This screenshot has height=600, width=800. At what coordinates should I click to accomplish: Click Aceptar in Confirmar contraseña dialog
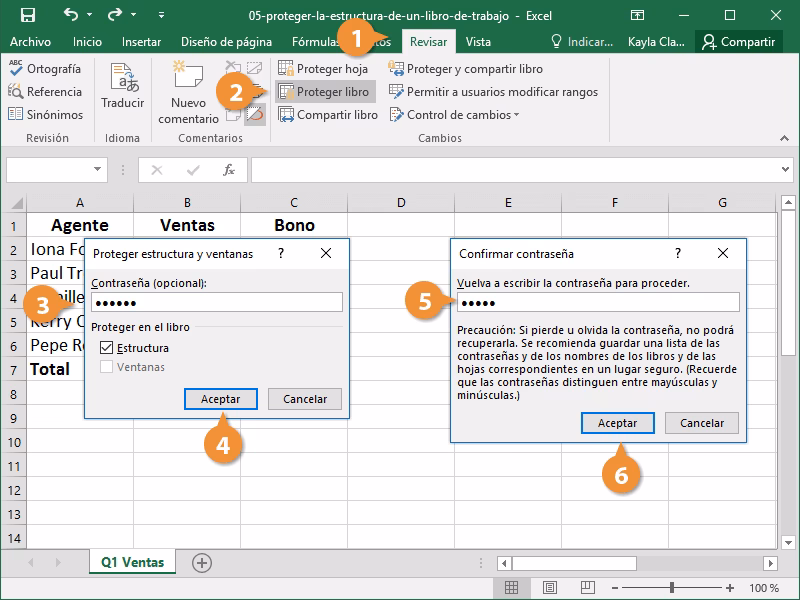(x=617, y=423)
